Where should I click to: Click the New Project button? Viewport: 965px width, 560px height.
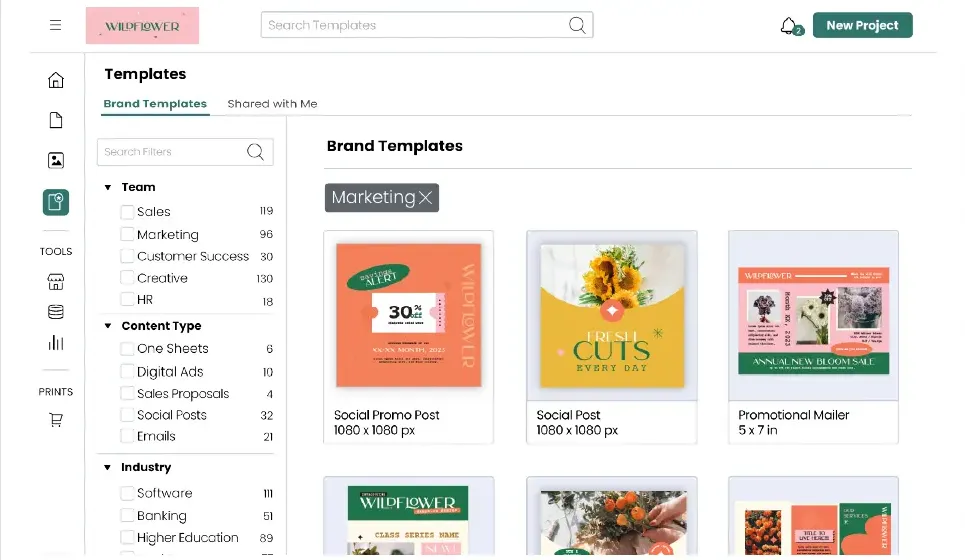[x=862, y=26]
